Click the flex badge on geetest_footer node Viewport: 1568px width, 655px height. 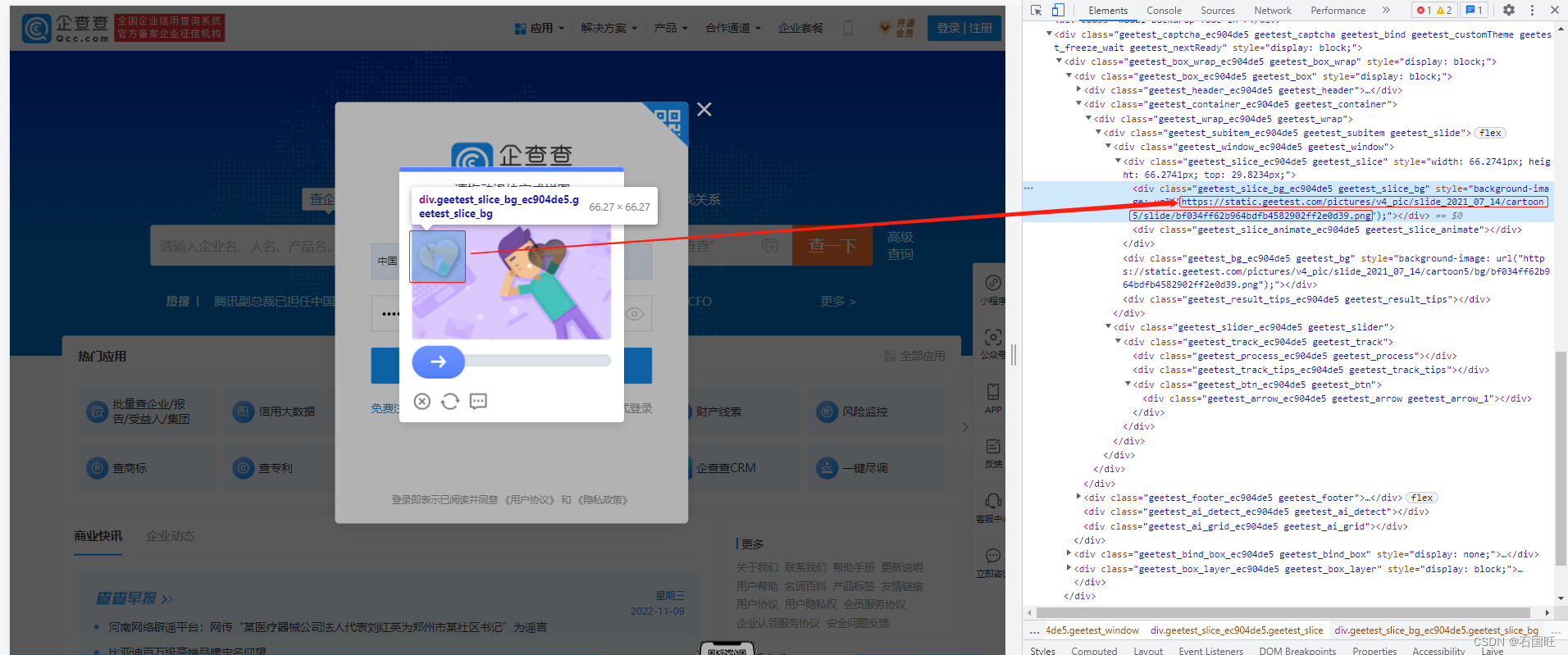pos(1422,498)
